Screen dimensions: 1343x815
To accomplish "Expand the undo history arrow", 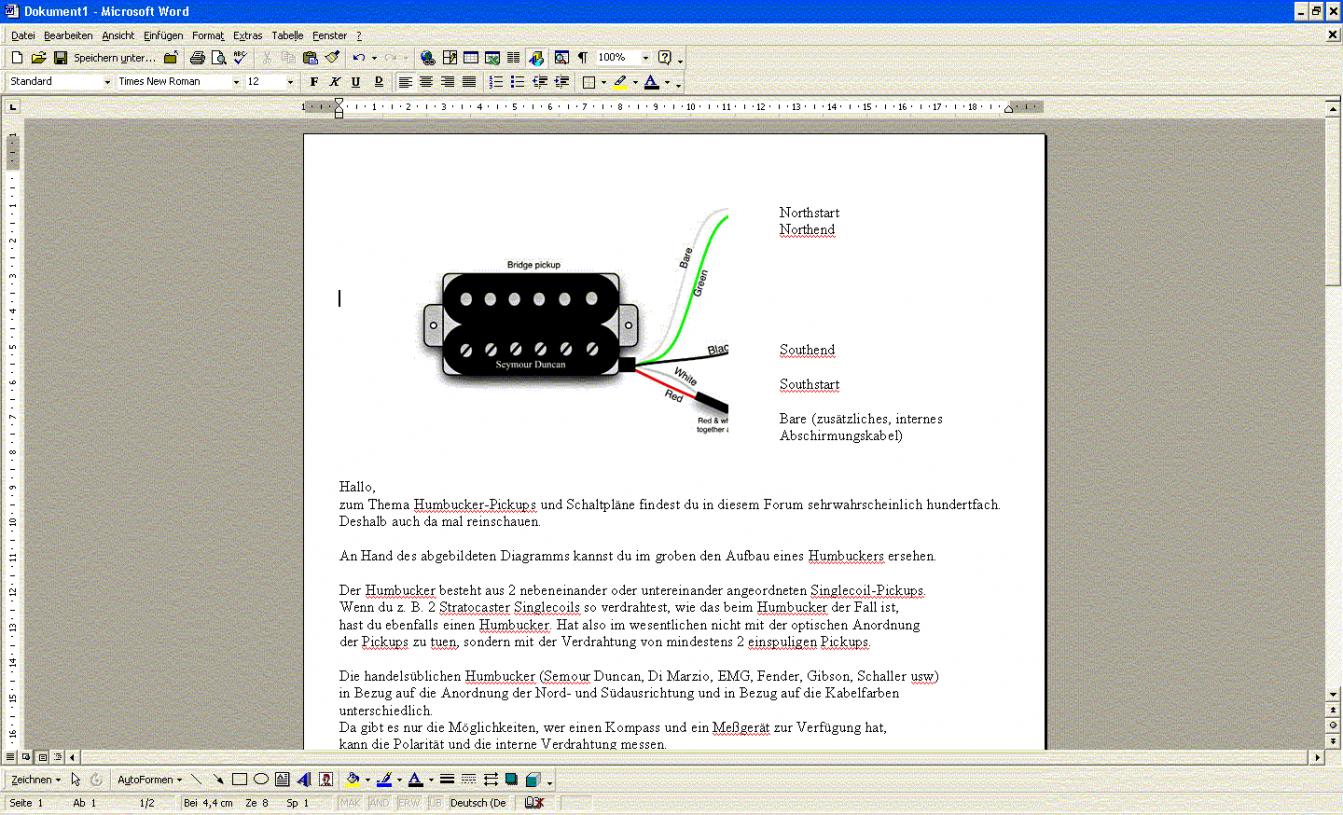I will (374, 58).
